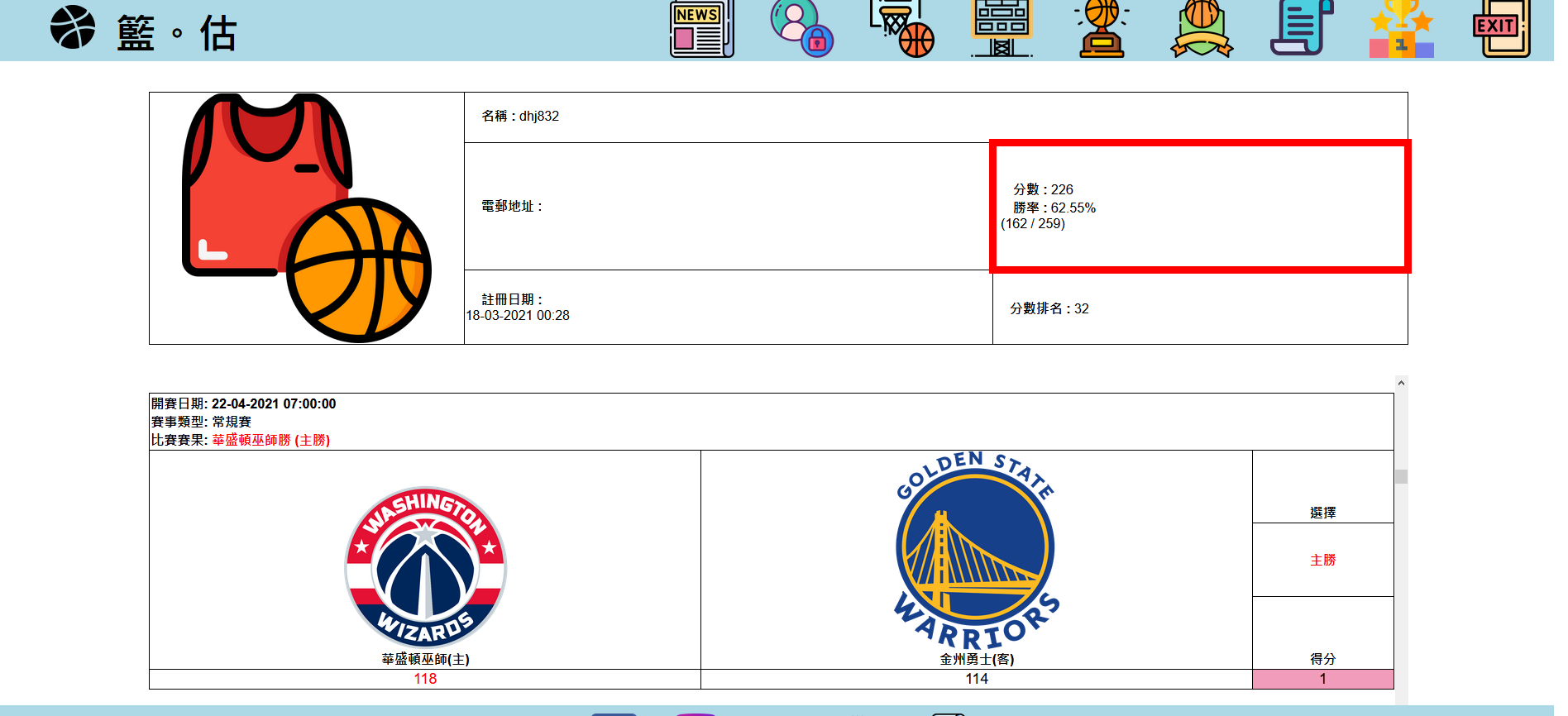The image size is (1568, 716).
Task: Click the pink score cell showing 1
Action: [x=1322, y=679]
